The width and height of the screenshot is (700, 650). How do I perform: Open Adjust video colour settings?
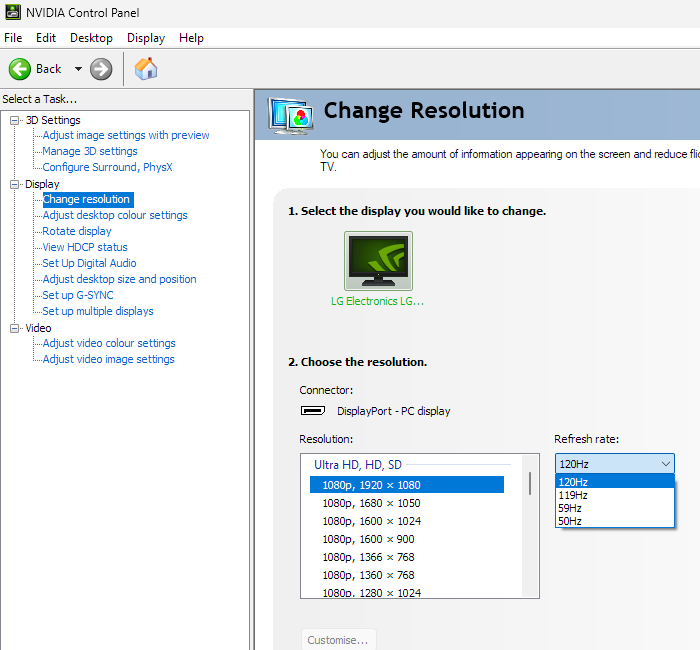point(109,343)
